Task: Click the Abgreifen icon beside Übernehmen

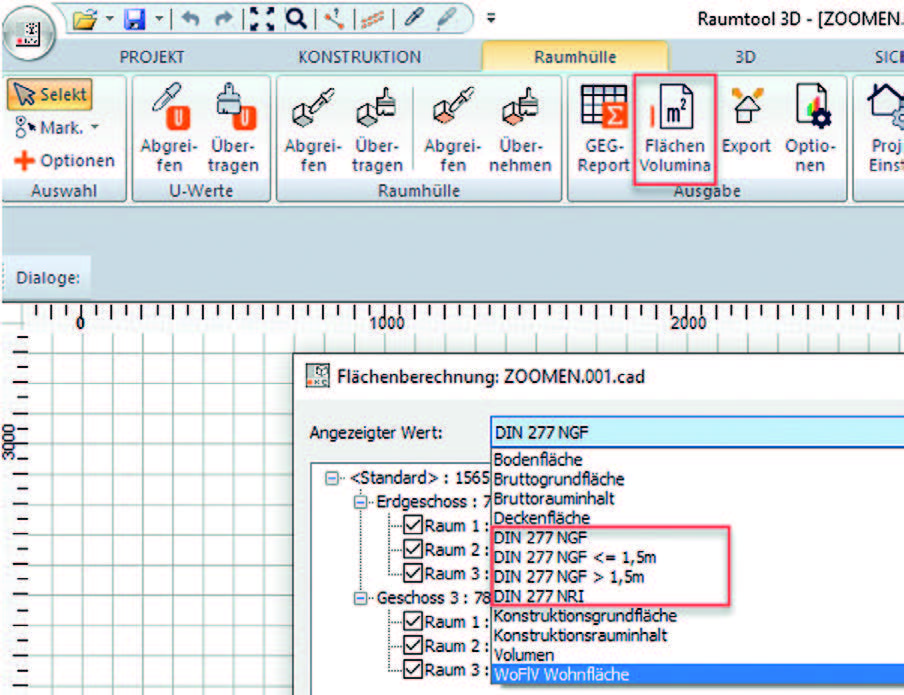Action: tap(453, 128)
